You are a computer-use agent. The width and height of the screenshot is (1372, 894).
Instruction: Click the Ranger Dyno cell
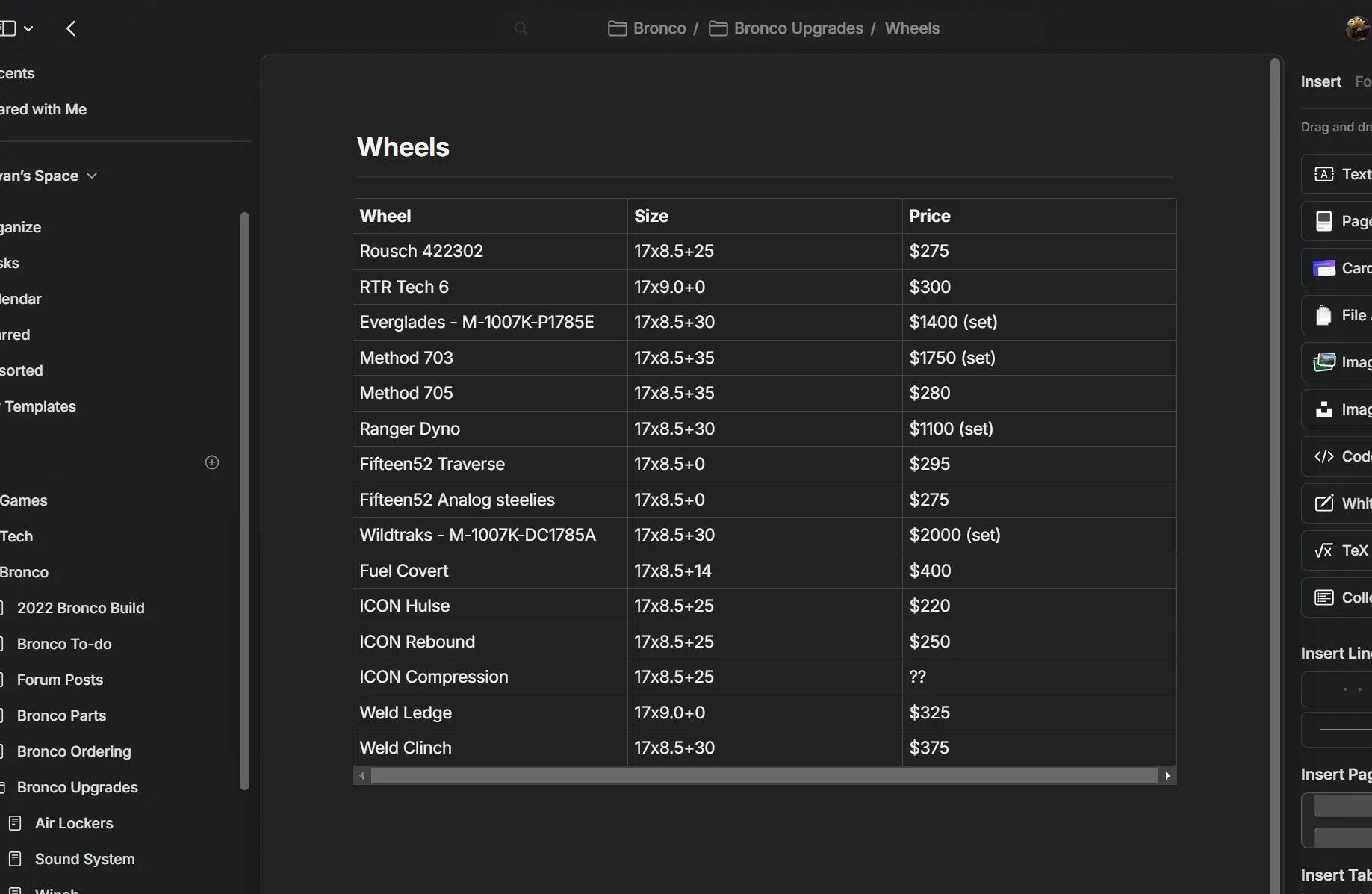click(x=490, y=429)
